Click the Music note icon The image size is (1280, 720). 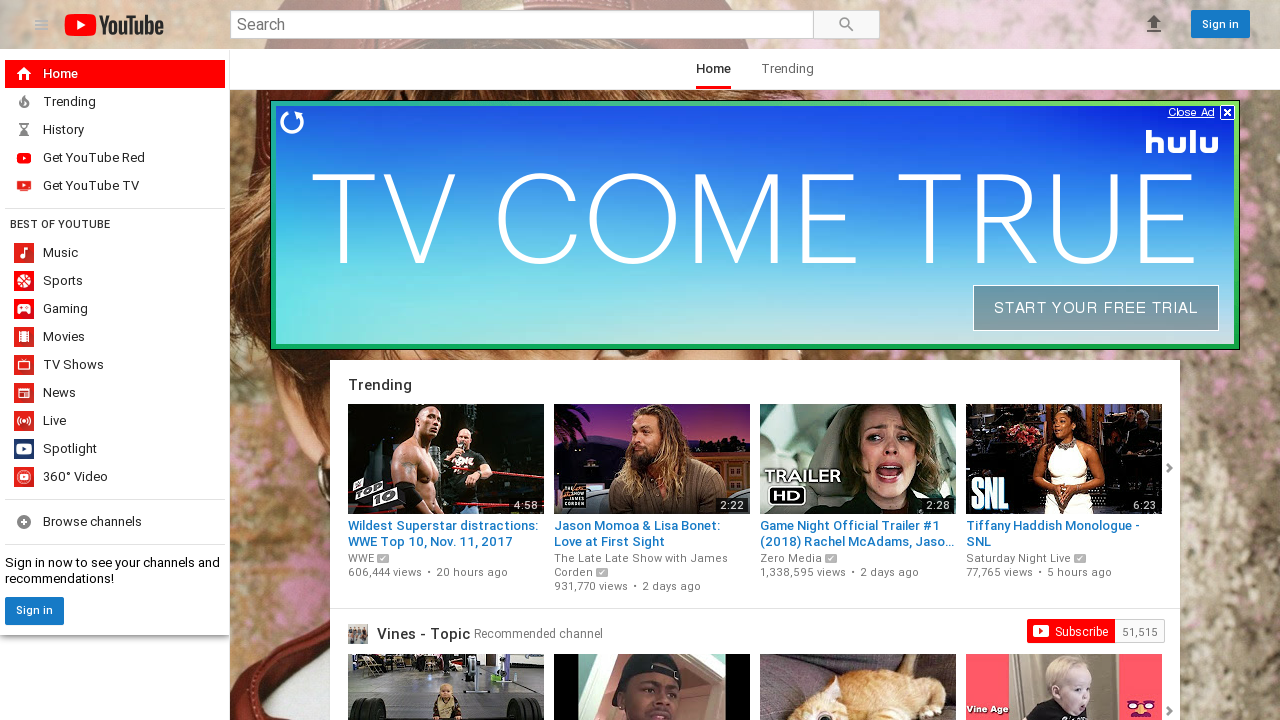(24, 253)
